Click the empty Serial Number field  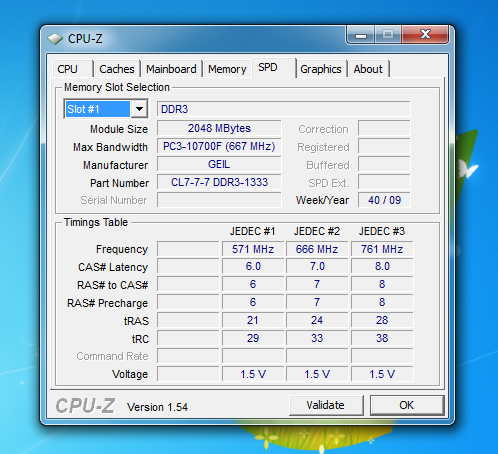[219, 200]
